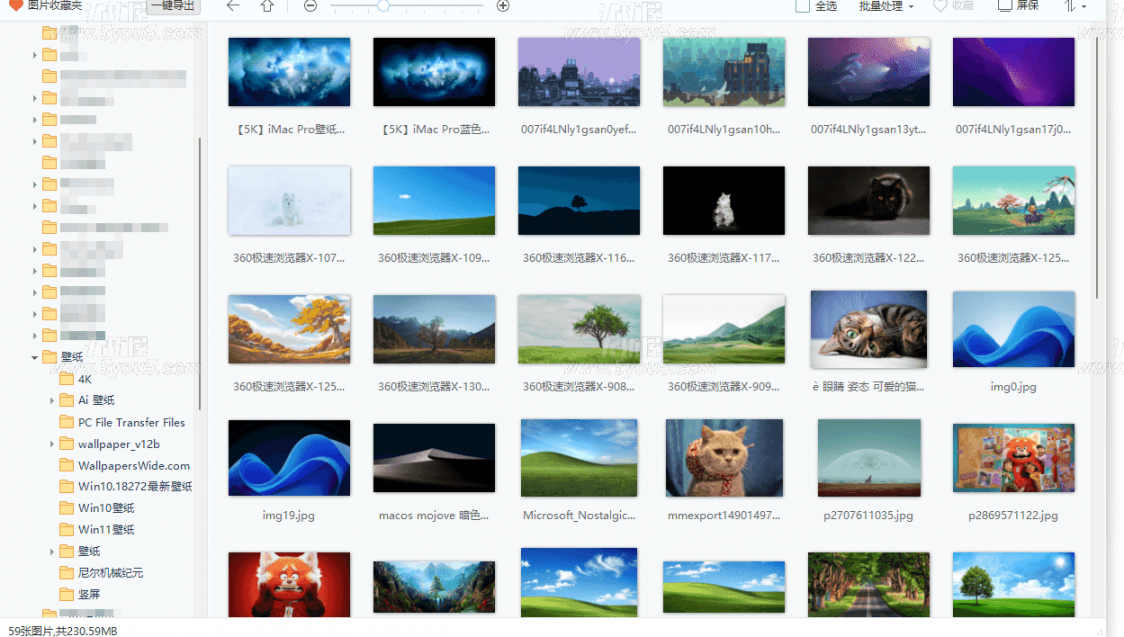Image resolution: width=1124 pixels, height=637 pixels.
Task: Enlarge thumbnails with the plus zoom icon
Action: [x=503, y=6]
